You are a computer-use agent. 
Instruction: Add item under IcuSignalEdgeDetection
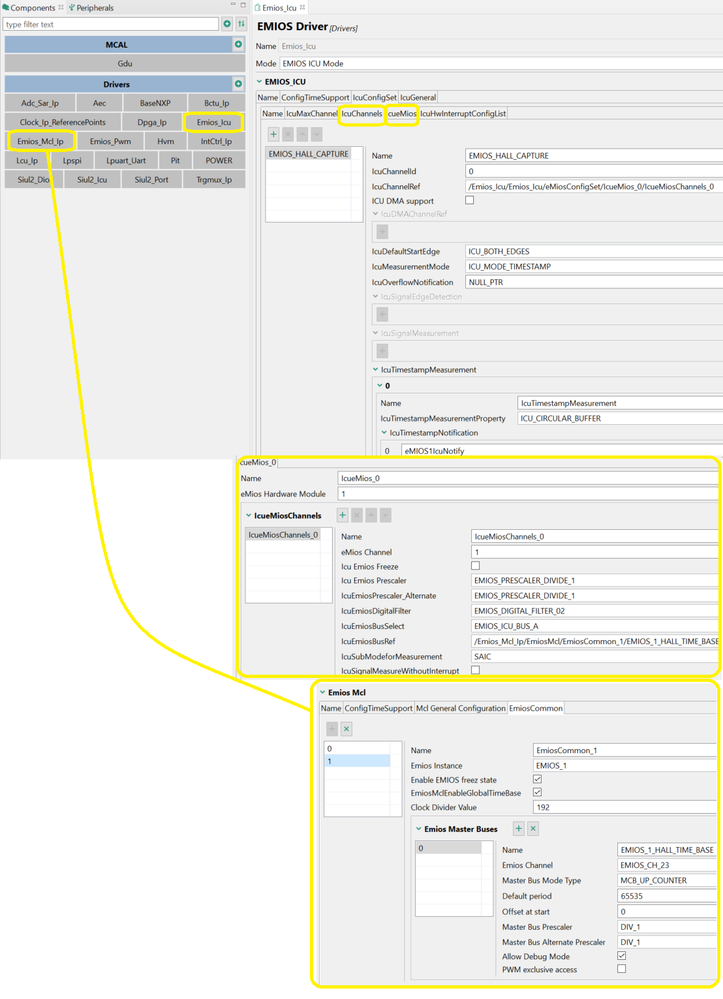(382, 314)
